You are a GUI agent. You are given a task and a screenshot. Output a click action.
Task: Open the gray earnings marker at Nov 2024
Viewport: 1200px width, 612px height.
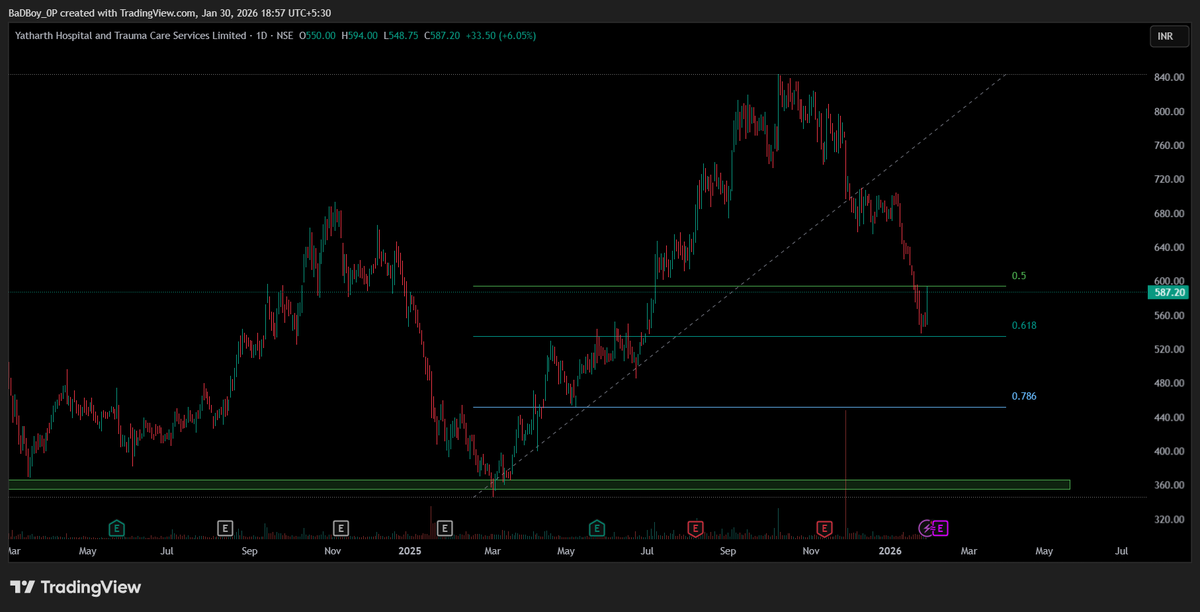pyautogui.click(x=341, y=527)
